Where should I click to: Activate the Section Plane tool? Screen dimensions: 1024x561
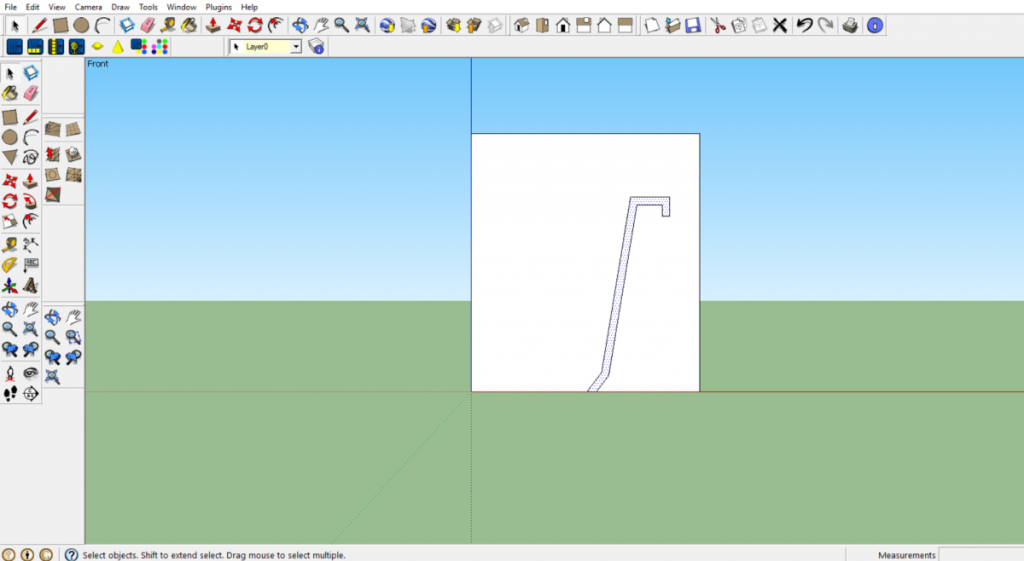pyautogui.click(x=30, y=394)
